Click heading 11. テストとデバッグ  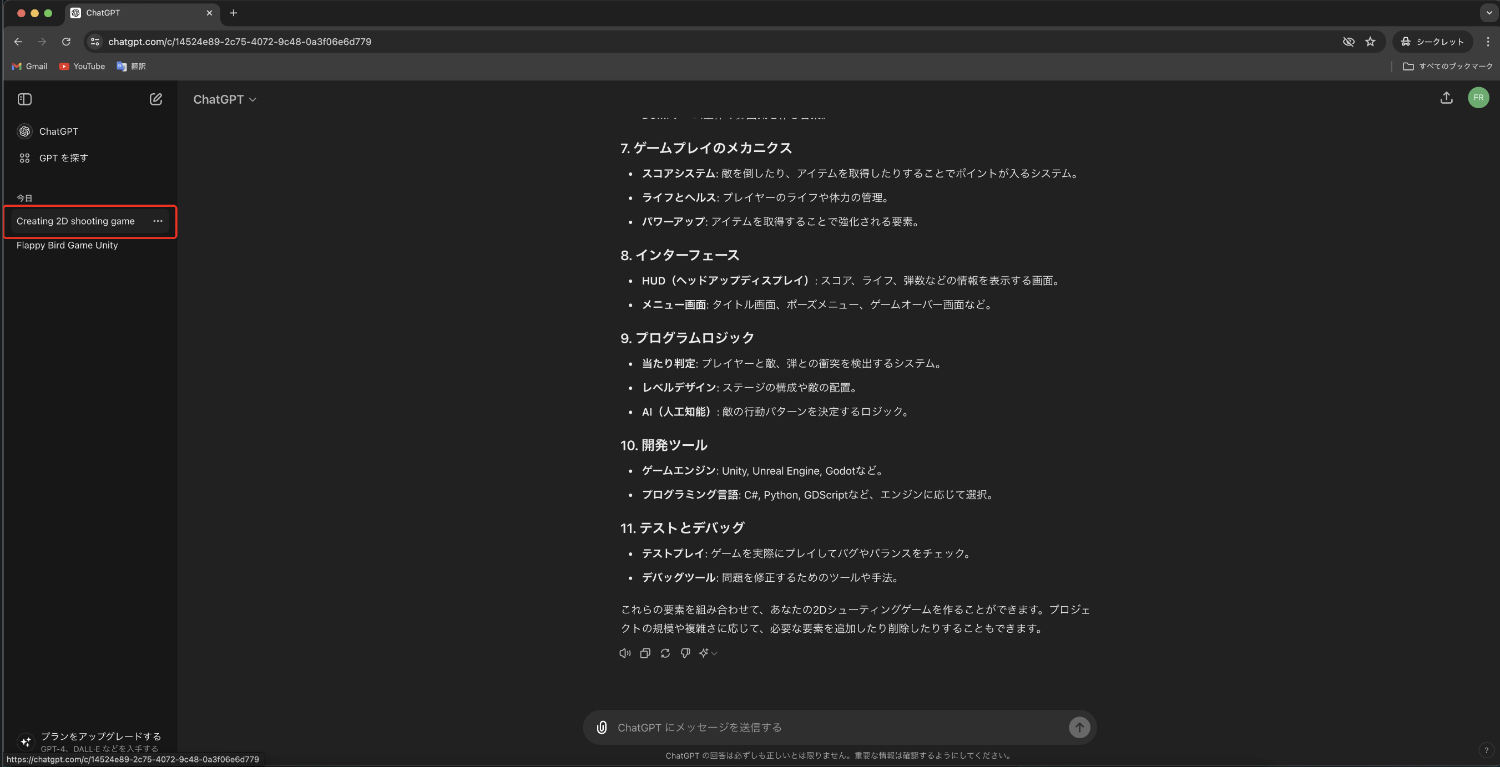click(682, 527)
